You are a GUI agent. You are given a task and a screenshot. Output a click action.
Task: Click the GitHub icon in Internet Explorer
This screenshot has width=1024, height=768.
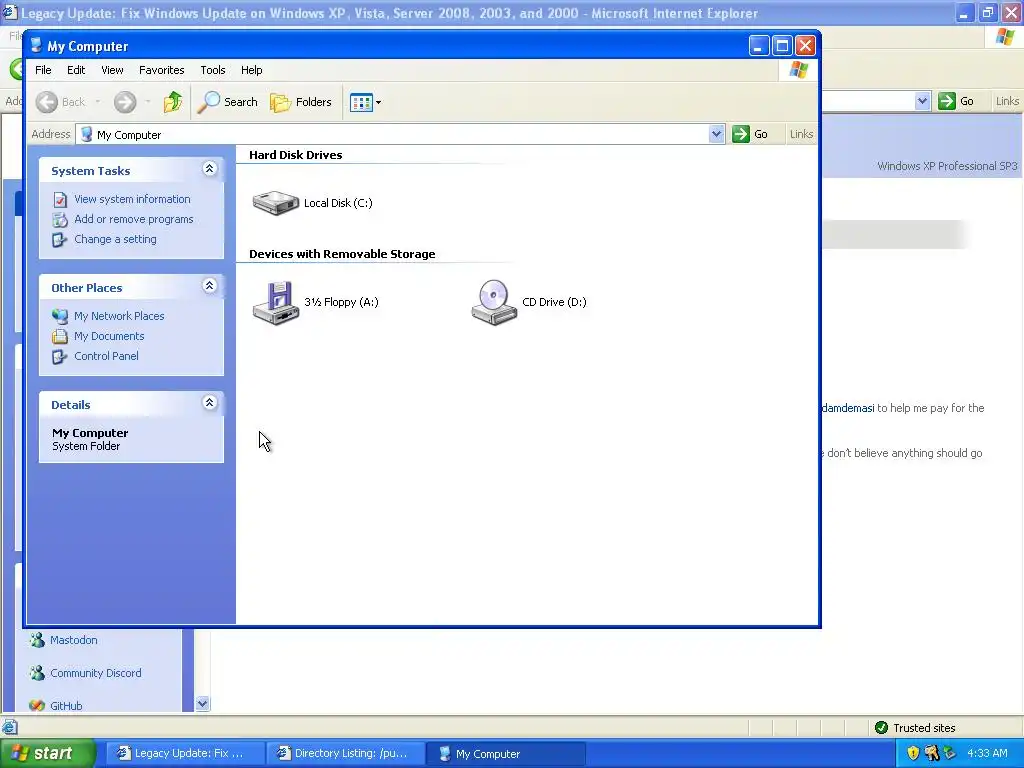pyautogui.click(x=37, y=705)
